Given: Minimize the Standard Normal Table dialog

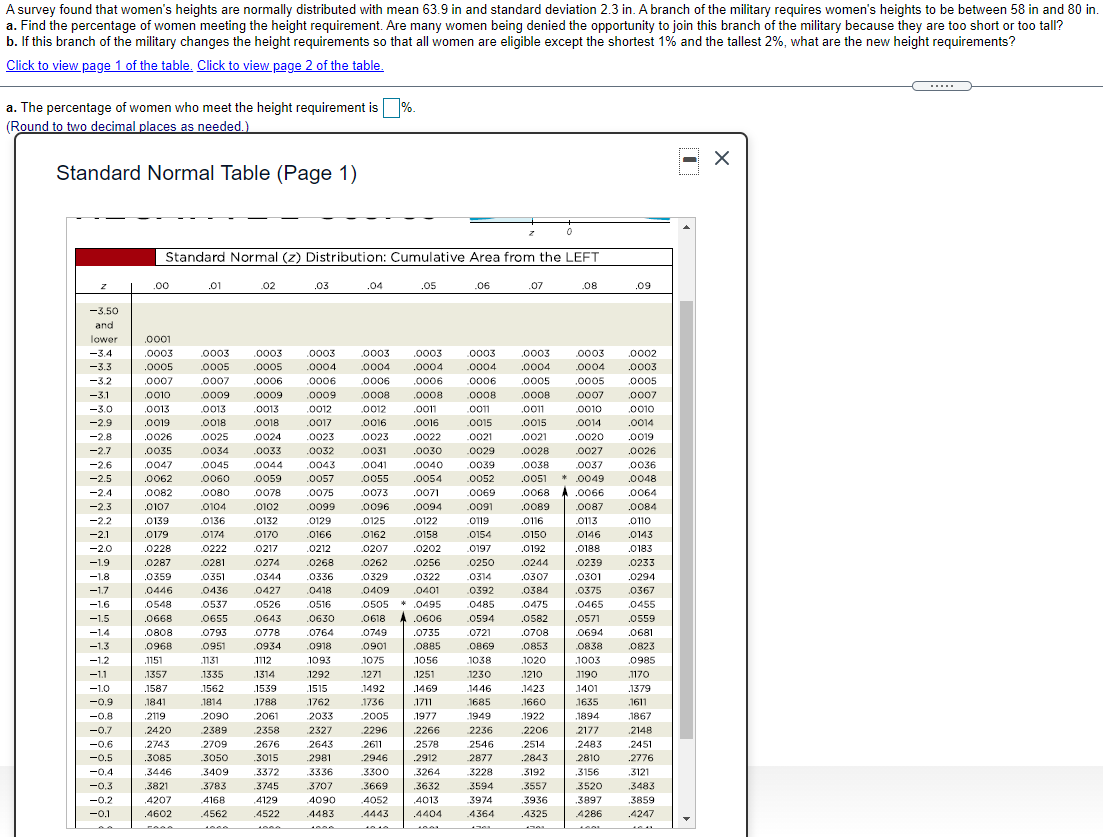Looking at the screenshot, I should point(688,160).
